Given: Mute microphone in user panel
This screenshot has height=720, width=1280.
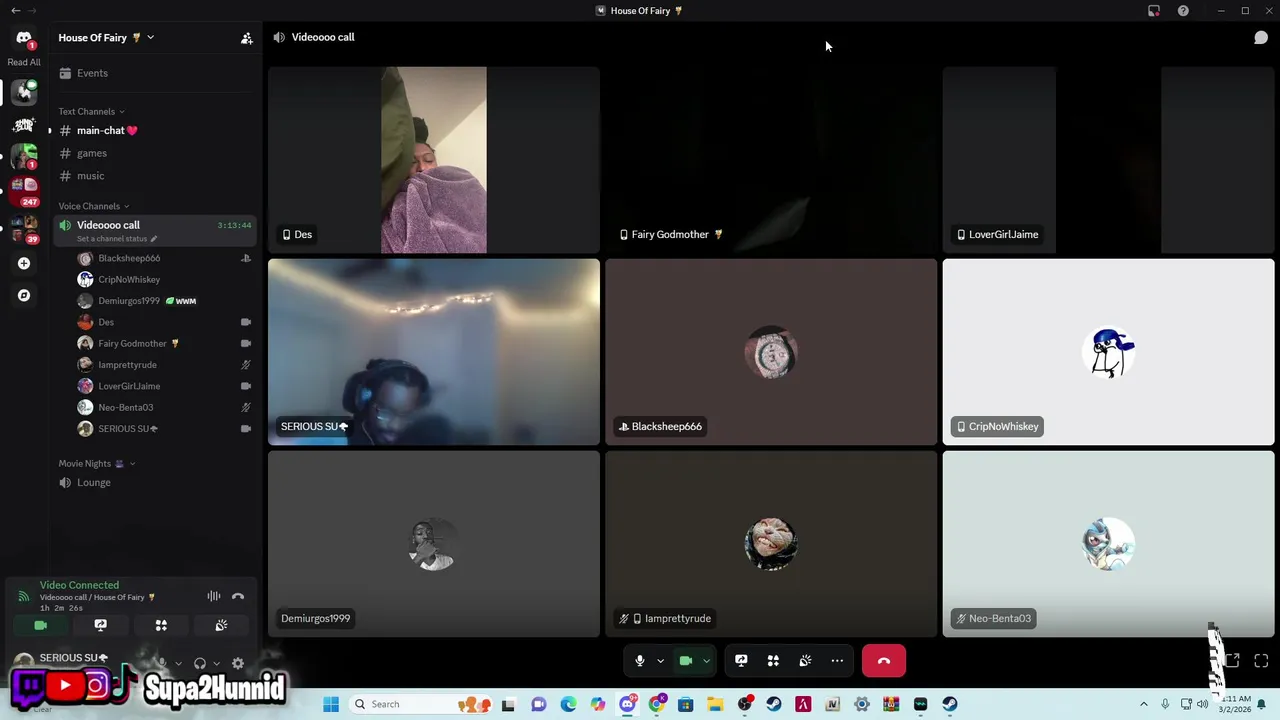Looking at the screenshot, I should click(163, 663).
